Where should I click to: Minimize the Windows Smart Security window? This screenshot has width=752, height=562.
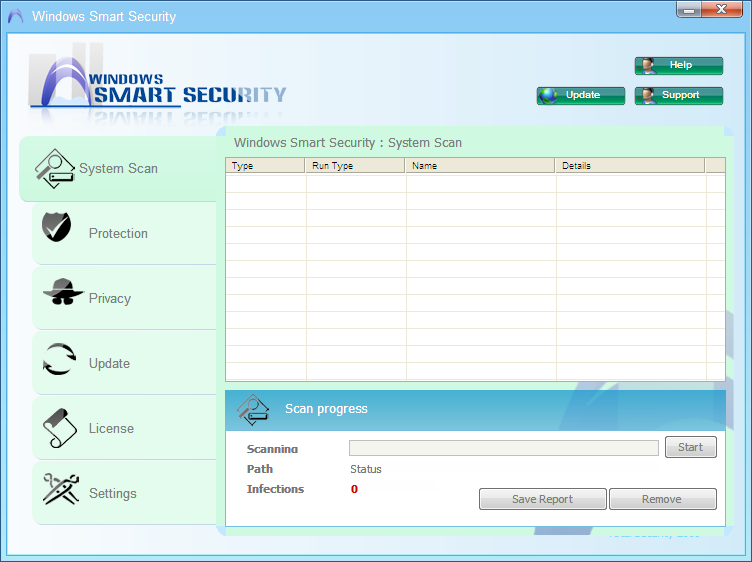(689, 10)
